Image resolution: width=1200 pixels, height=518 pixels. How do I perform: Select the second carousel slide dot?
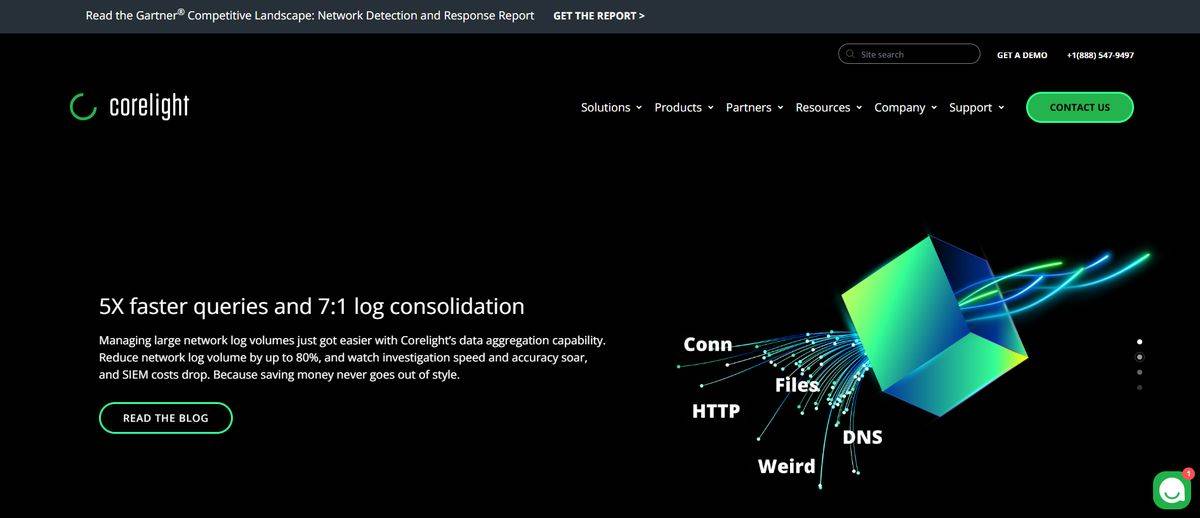click(x=1140, y=357)
